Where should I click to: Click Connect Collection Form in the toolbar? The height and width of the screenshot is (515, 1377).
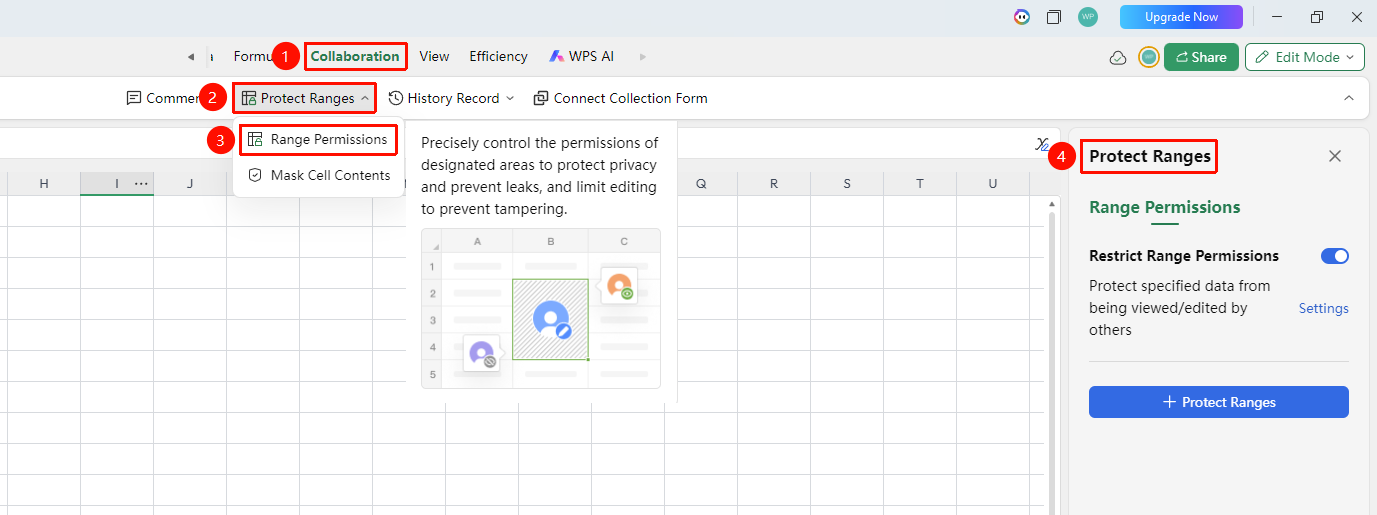click(x=620, y=98)
